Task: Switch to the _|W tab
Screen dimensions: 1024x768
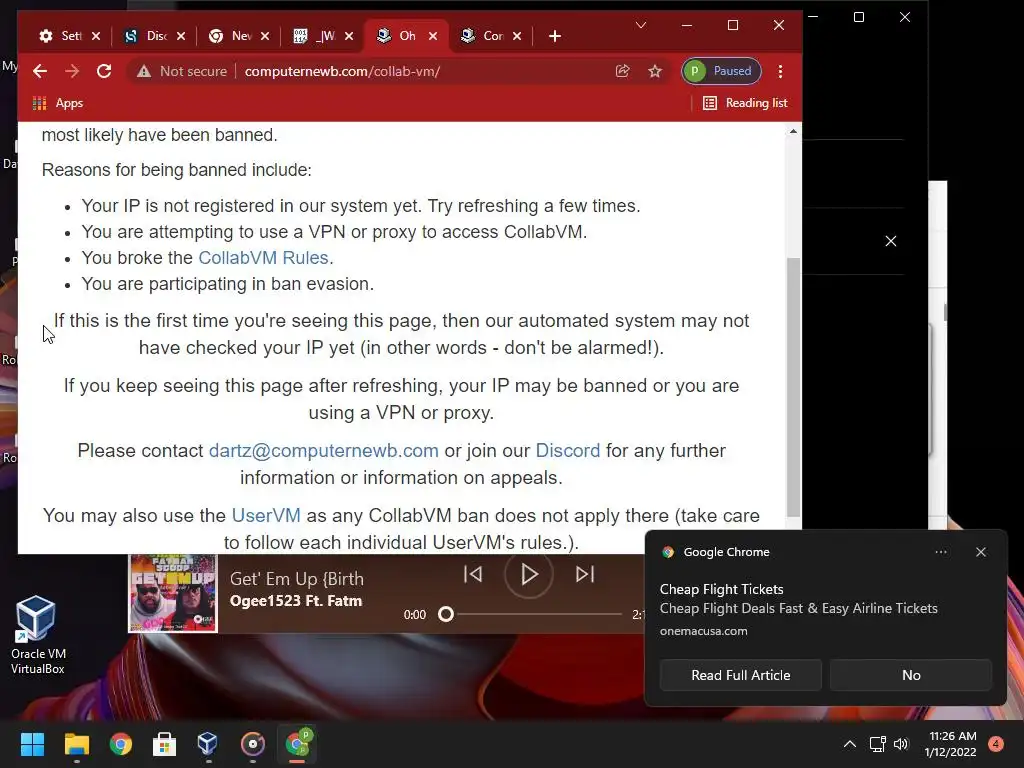Action: 314,36
